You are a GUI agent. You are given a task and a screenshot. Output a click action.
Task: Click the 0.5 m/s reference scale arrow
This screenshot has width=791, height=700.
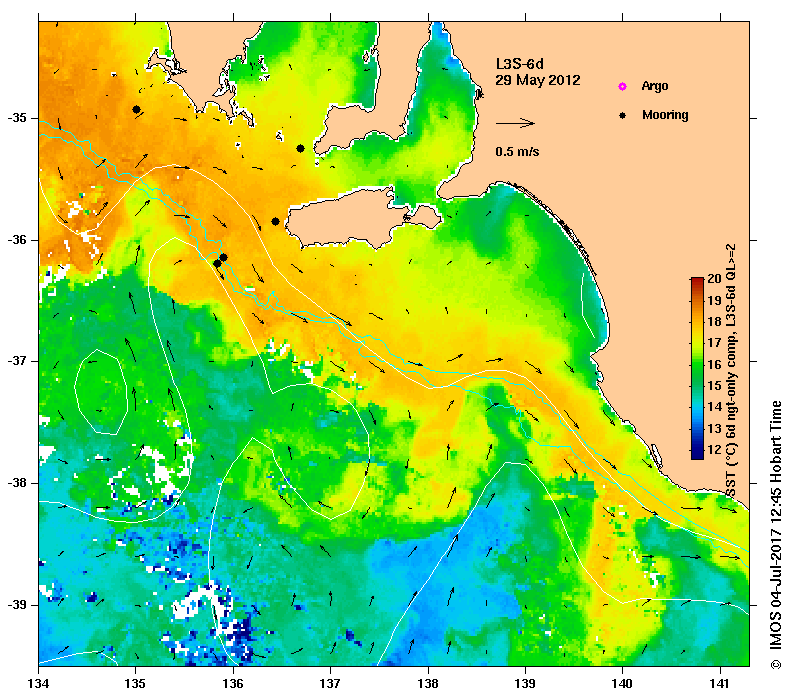pyautogui.click(x=515, y=123)
